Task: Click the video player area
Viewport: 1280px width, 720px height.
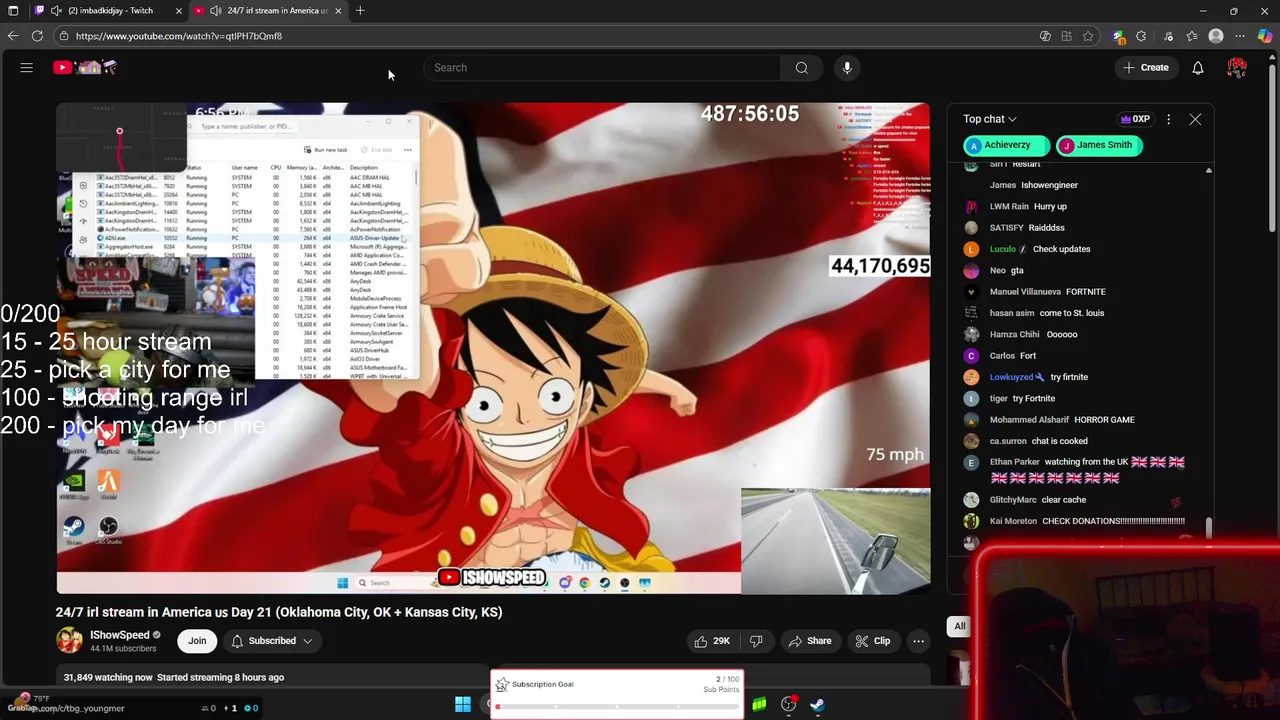Action: pos(493,348)
